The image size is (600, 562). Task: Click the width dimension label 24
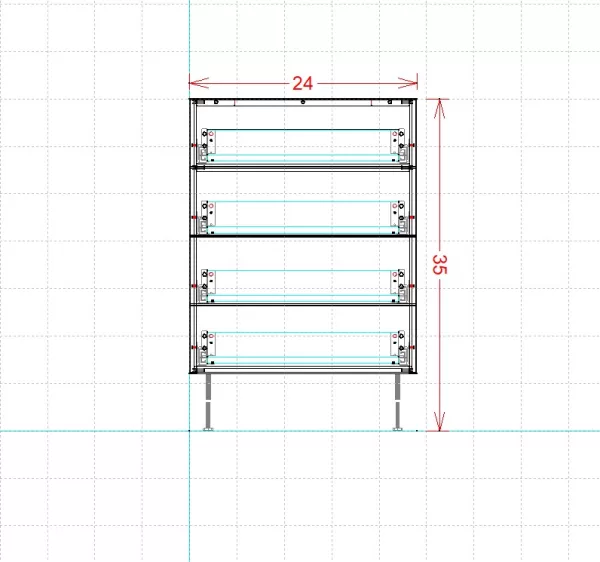(303, 83)
